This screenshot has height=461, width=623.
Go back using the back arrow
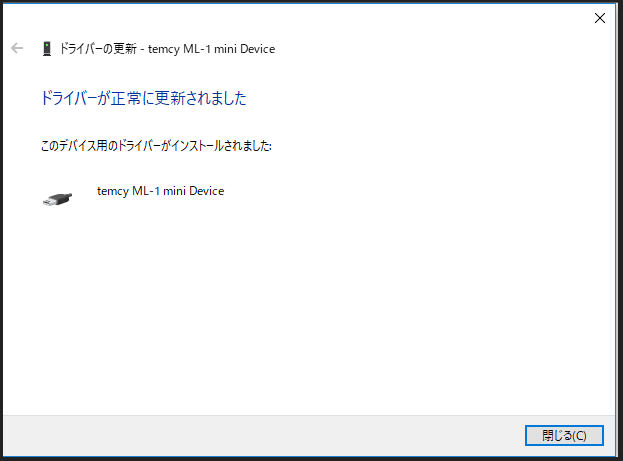click(x=17, y=48)
